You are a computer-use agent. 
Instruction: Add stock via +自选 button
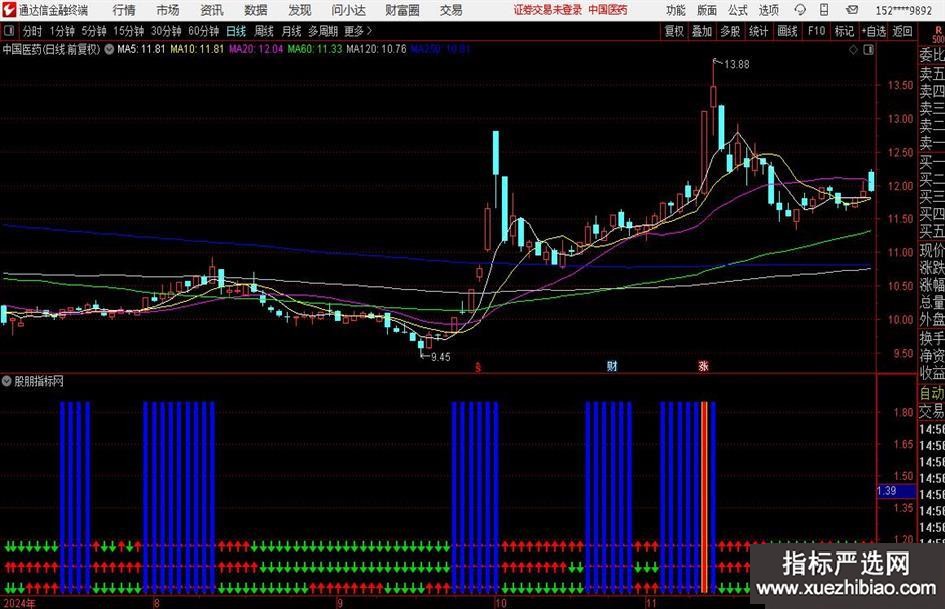click(874, 31)
